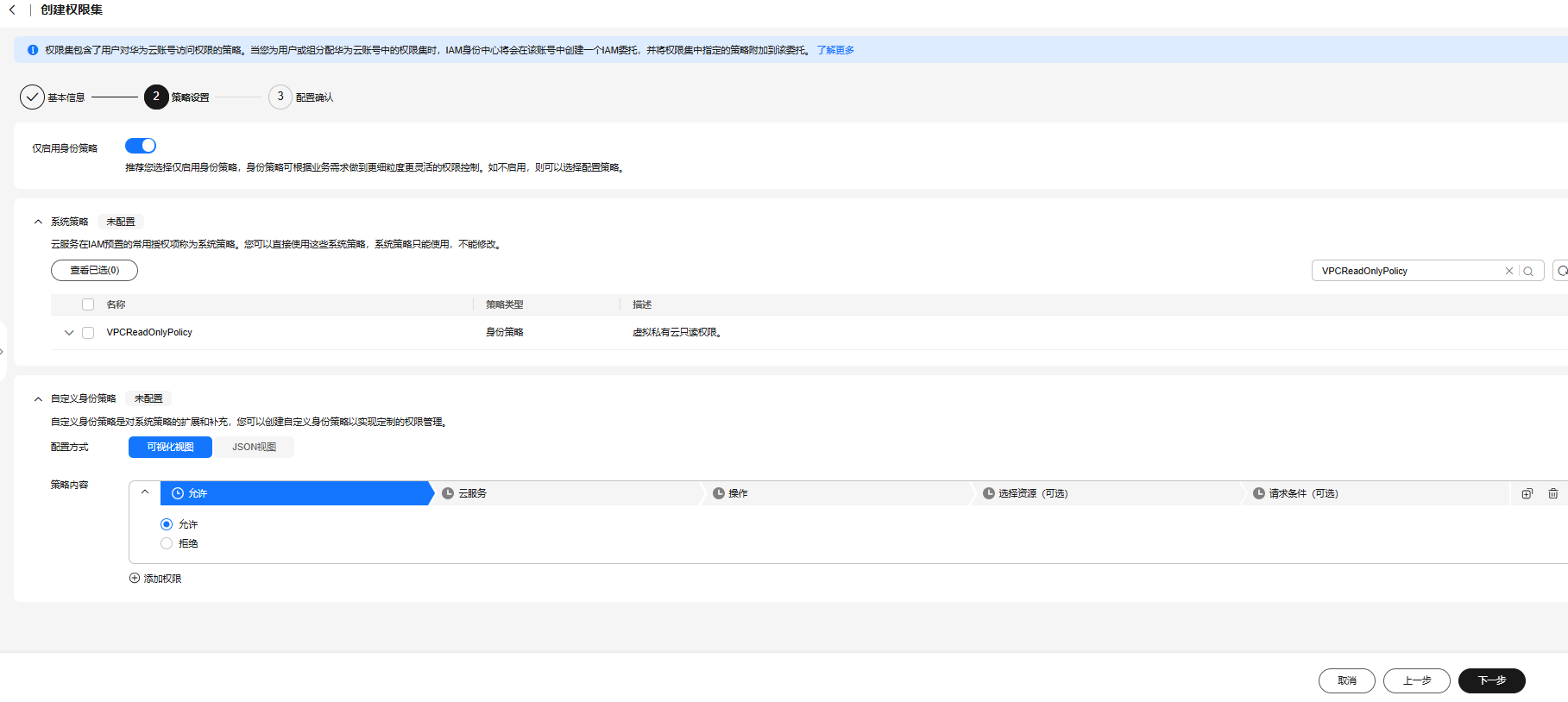This screenshot has width=1568, height=702.
Task: Click the 虚拟私有云只读权限 description
Action: pos(677,332)
